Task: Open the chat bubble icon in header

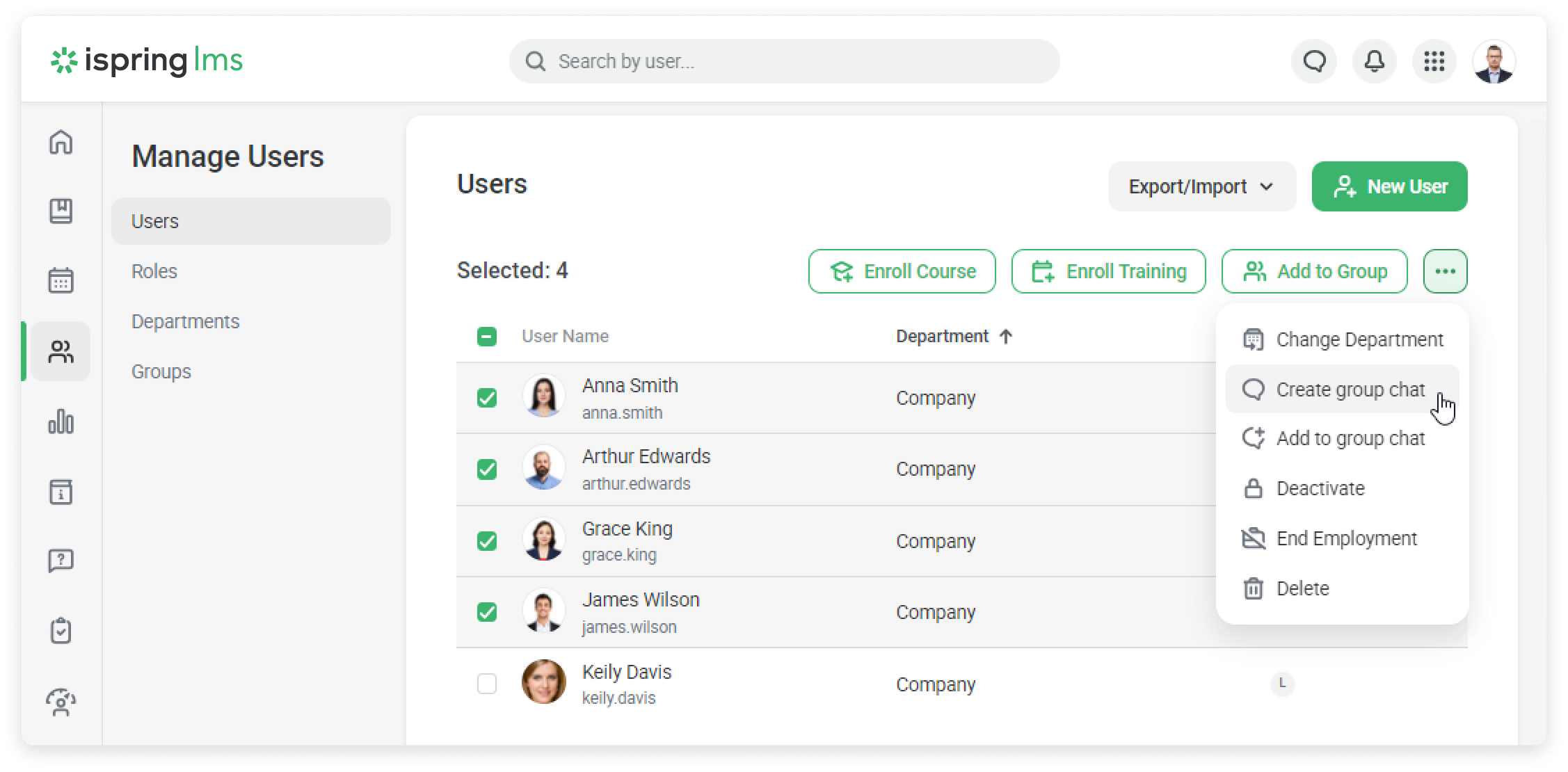Action: tap(1314, 61)
